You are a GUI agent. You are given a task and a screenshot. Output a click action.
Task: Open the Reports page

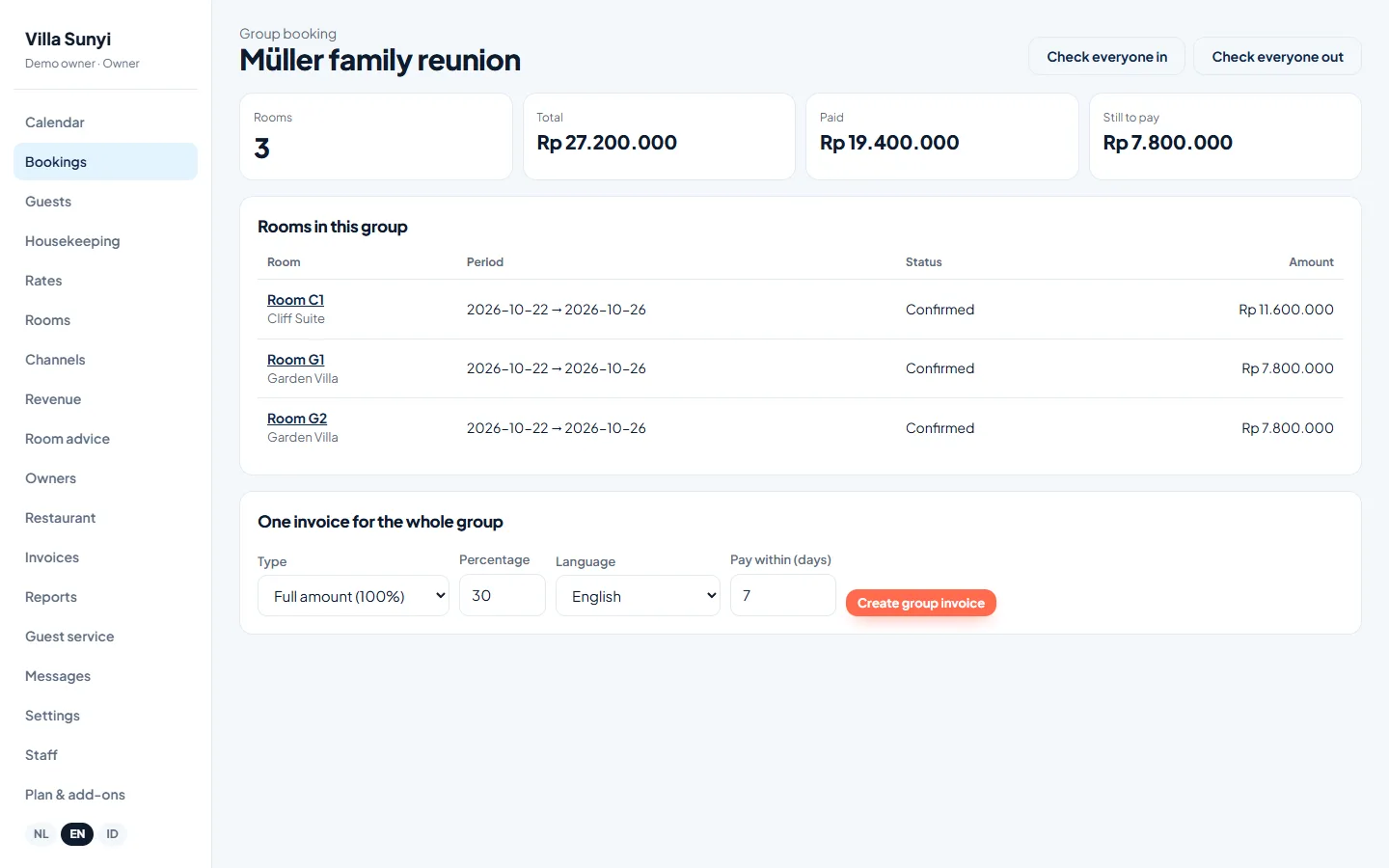point(105,597)
